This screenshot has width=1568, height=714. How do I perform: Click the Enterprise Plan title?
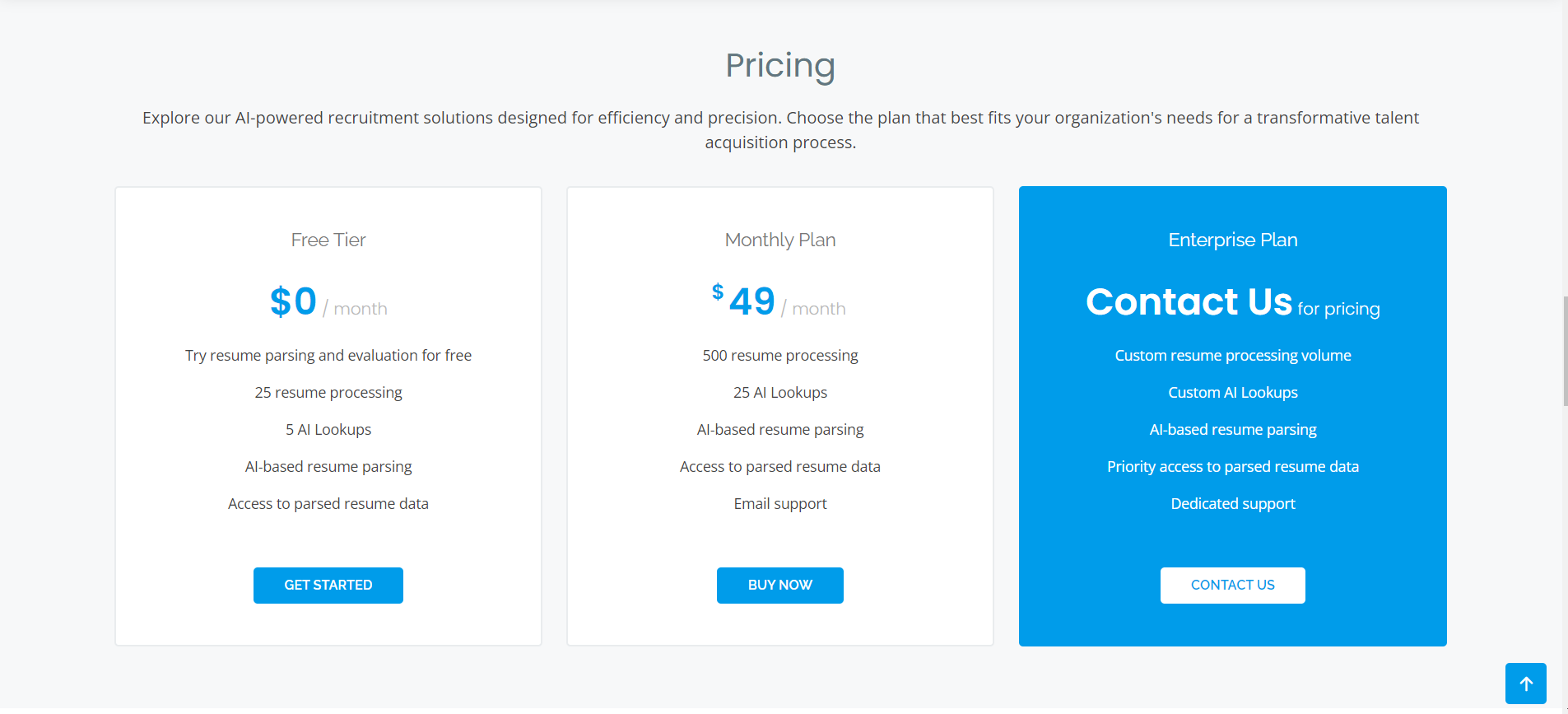click(1233, 240)
